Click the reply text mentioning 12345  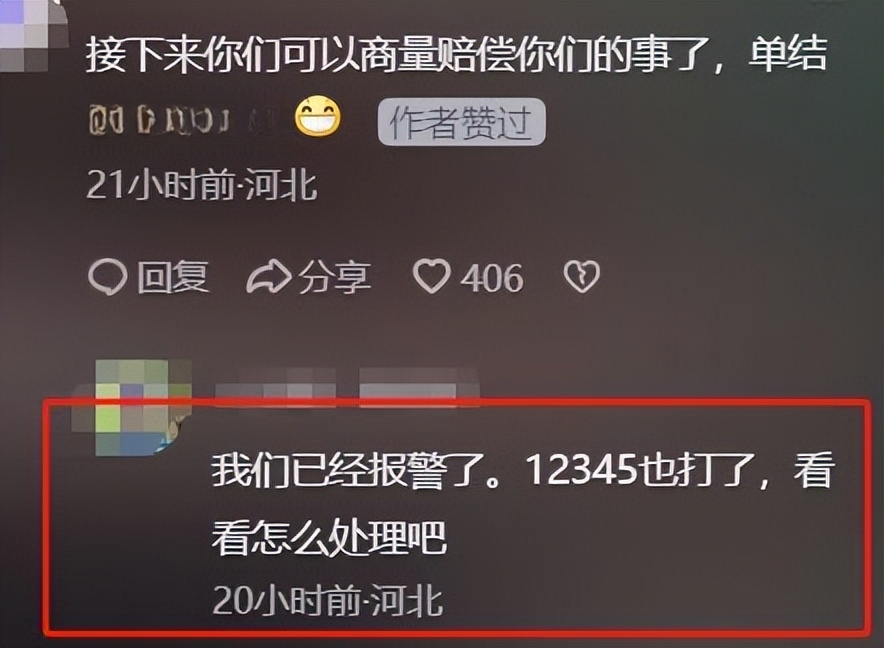523,470
